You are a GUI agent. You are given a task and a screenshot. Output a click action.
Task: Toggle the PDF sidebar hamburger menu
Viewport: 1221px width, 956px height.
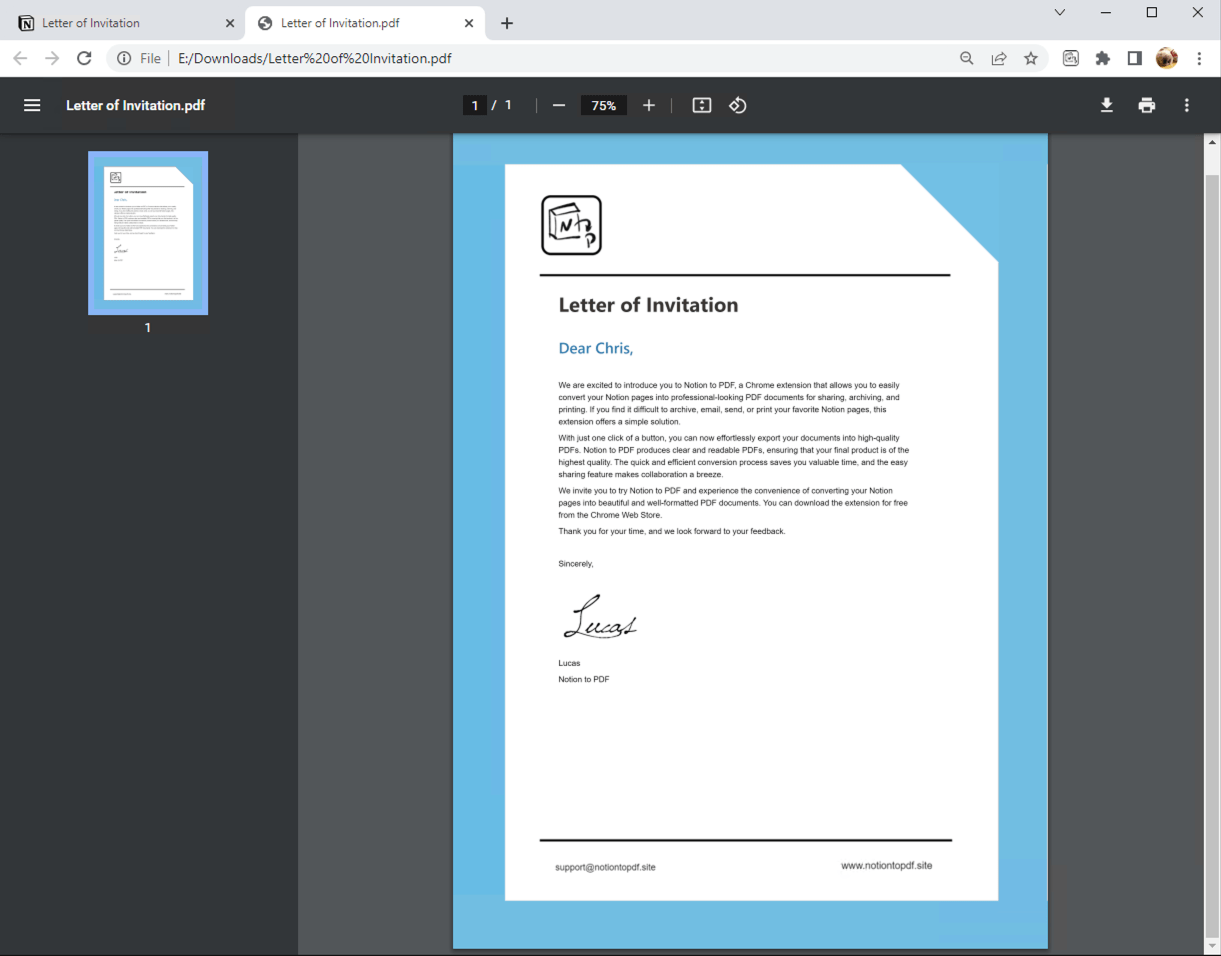click(32, 105)
